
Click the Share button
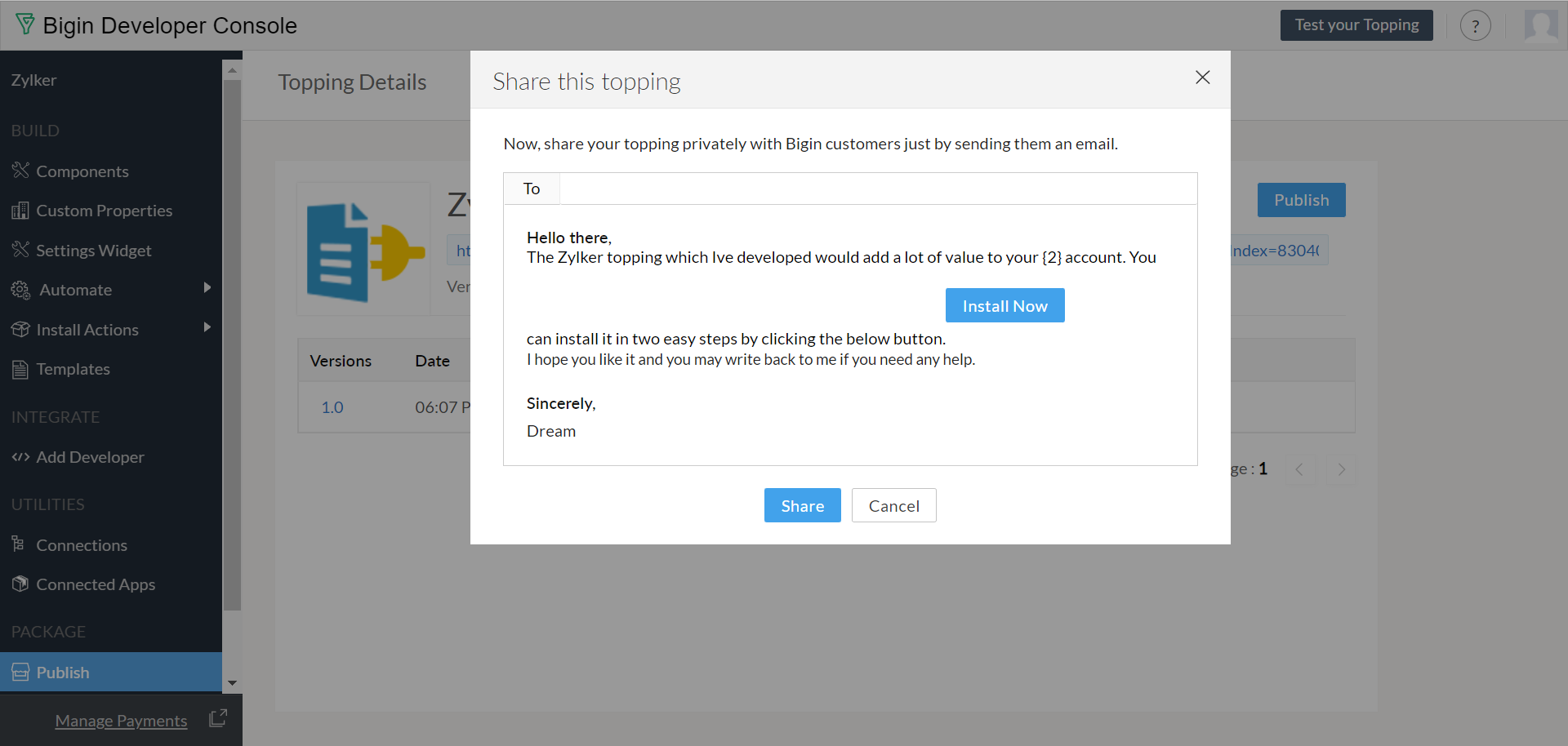pyautogui.click(x=802, y=506)
